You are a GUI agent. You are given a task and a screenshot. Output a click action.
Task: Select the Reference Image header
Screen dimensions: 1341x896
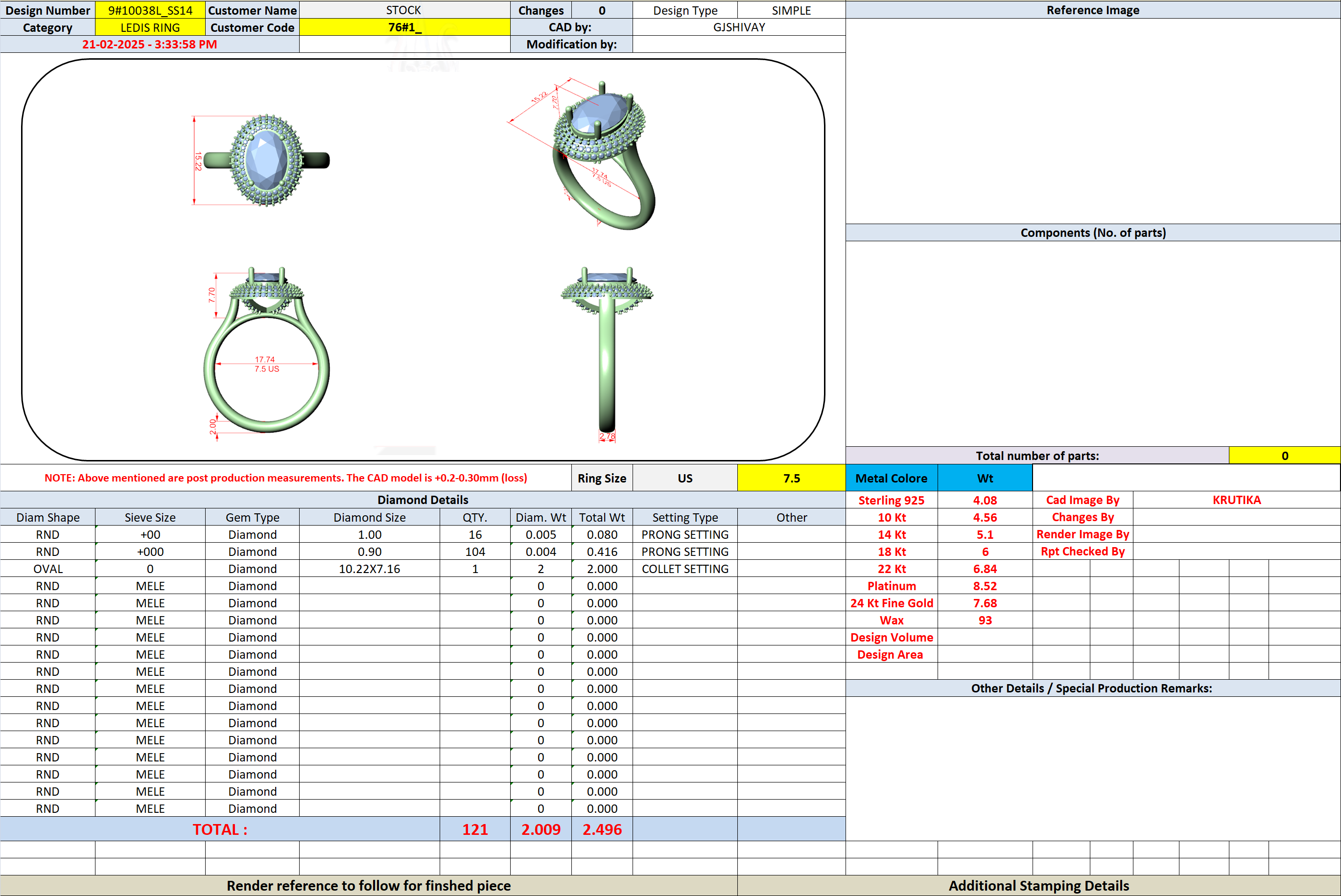pyautogui.click(x=1093, y=10)
